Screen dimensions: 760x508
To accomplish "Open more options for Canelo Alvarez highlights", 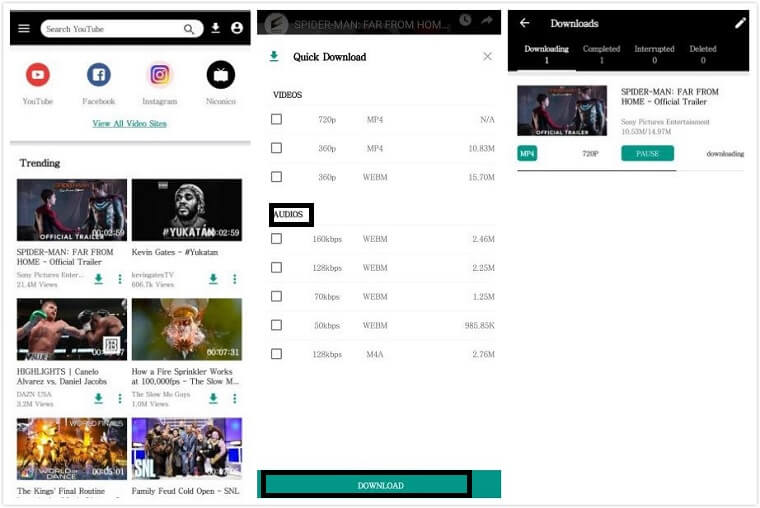I will click(120, 398).
